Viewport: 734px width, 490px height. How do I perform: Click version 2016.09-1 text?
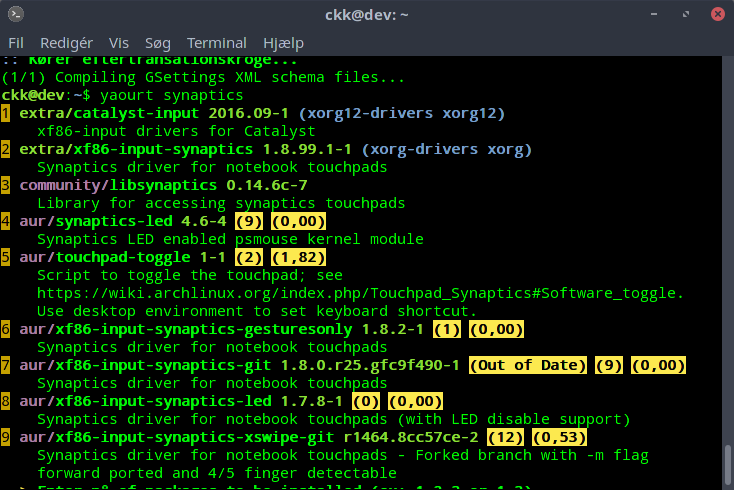pyautogui.click(x=248, y=113)
